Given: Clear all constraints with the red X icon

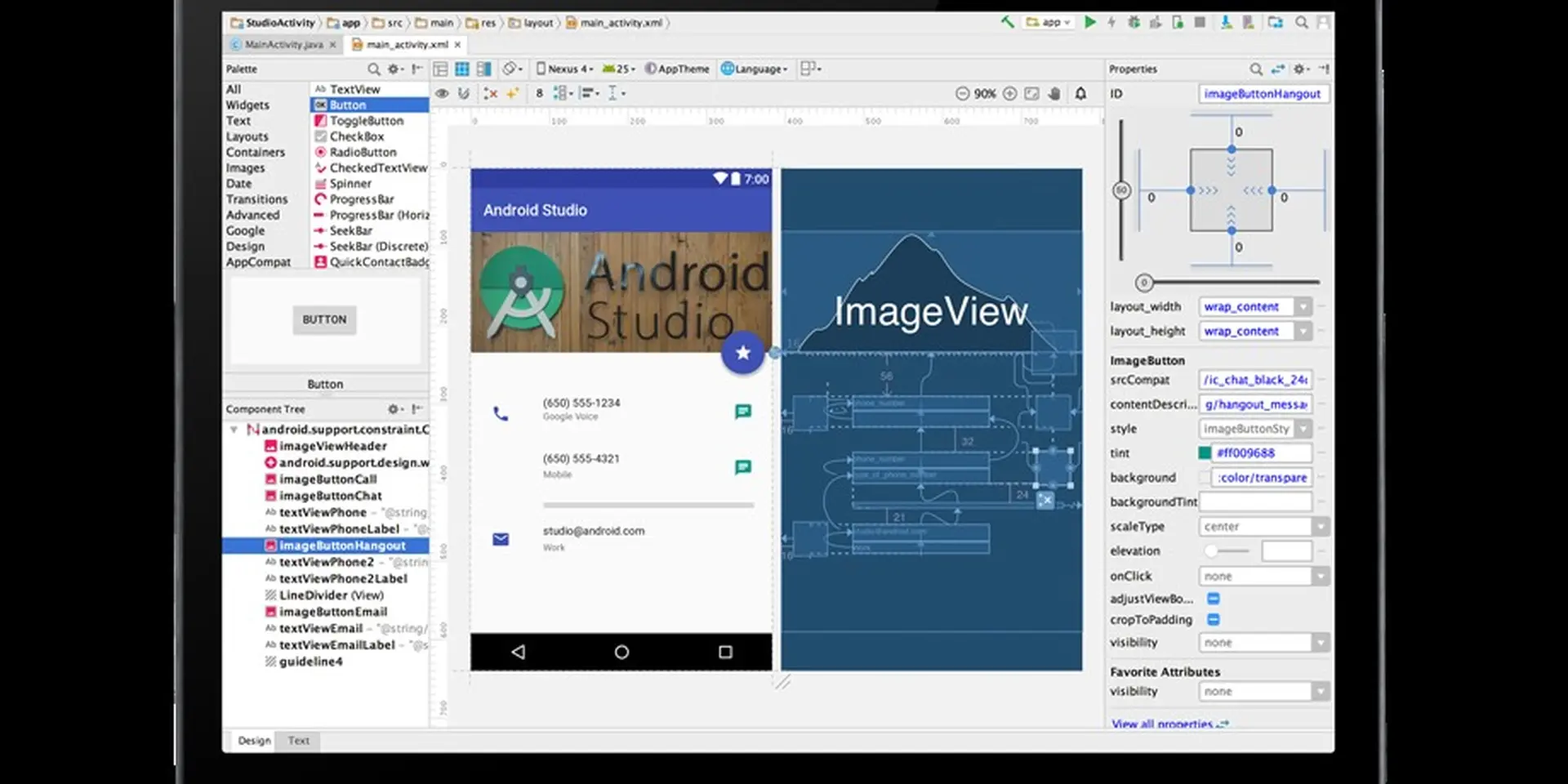Looking at the screenshot, I should pos(490,94).
